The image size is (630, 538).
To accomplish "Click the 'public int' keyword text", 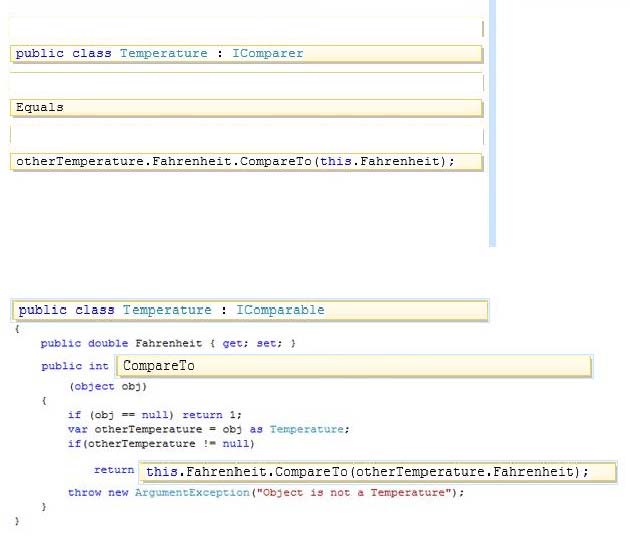I will click(x=75, y=366).
